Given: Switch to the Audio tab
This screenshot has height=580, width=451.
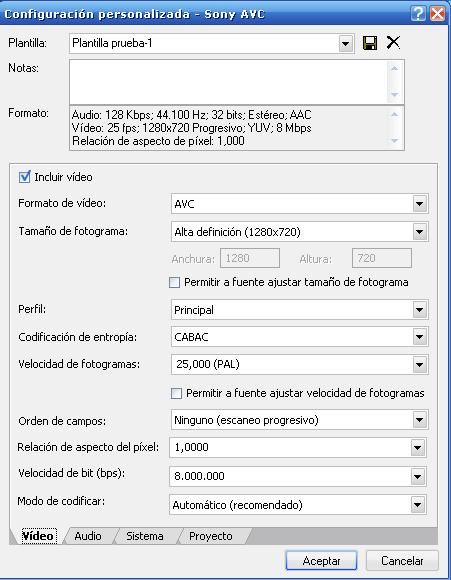Looking at the screenshot, I should (x=88, y=536).
